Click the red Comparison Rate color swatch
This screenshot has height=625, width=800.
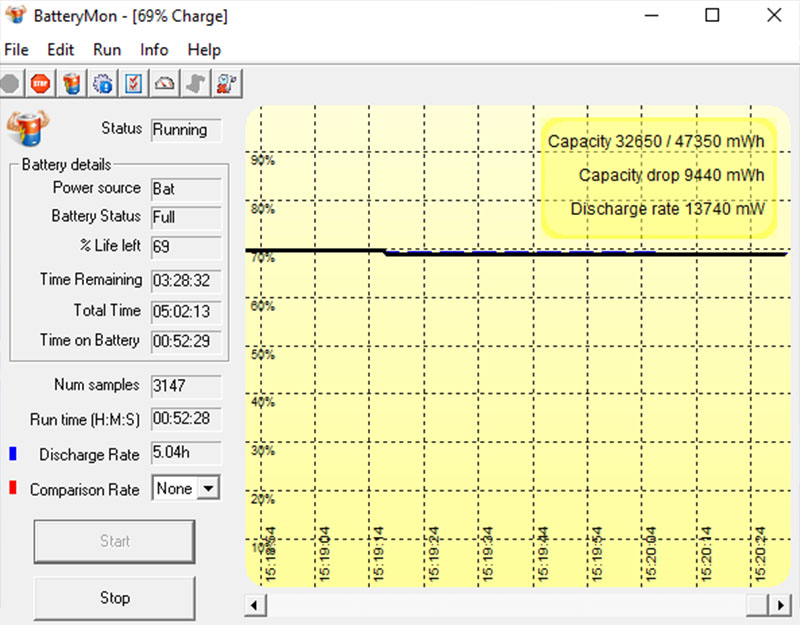pos(11,489)
